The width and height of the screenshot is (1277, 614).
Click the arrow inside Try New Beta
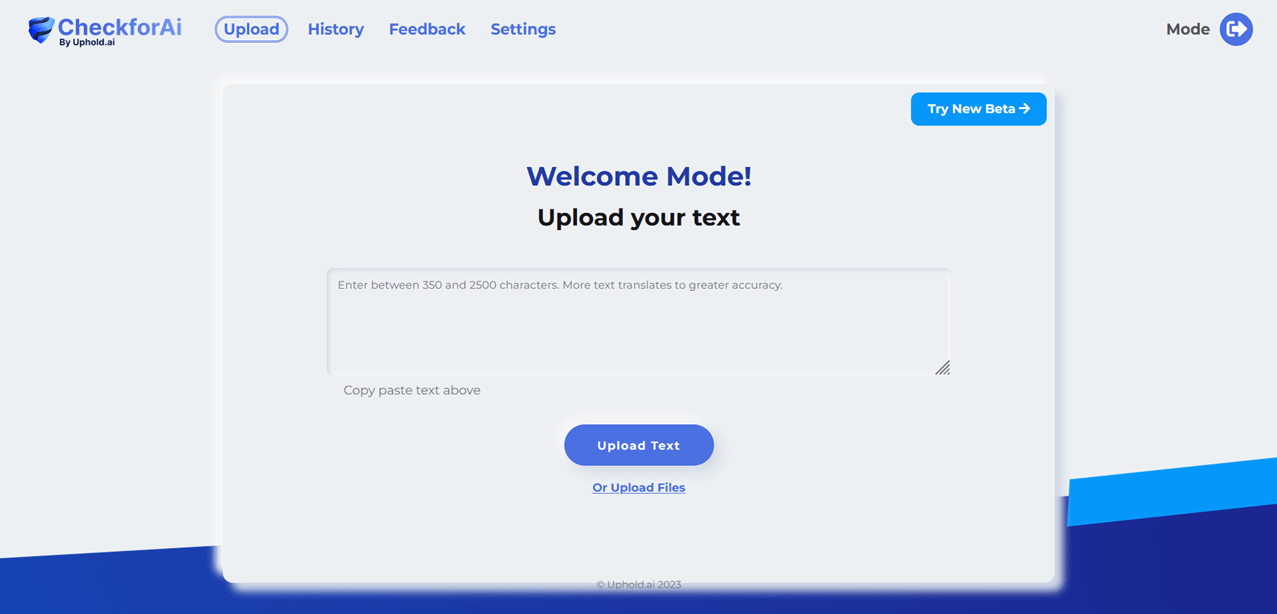1024,108
